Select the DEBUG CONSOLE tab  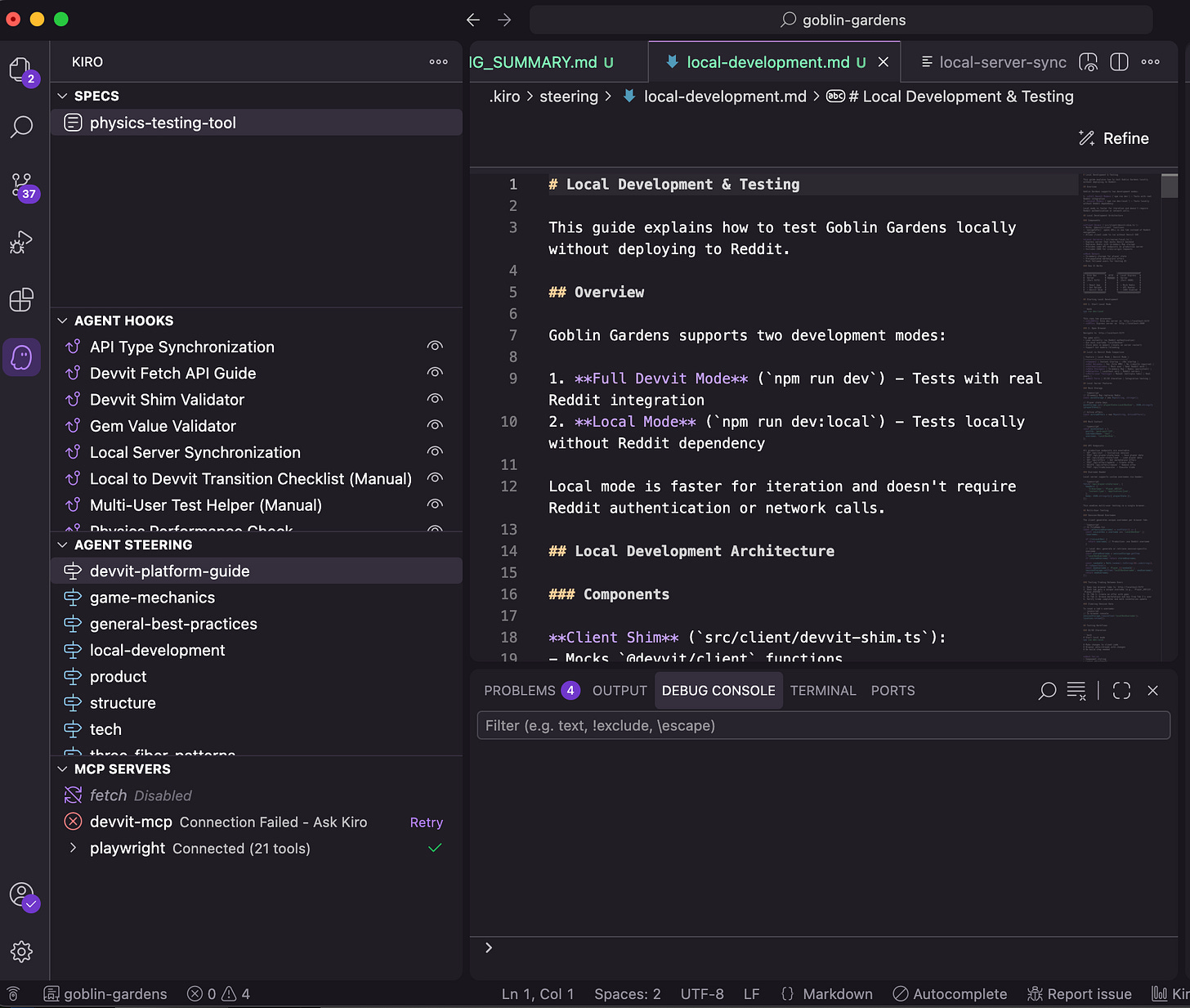(x=718, y=691)
